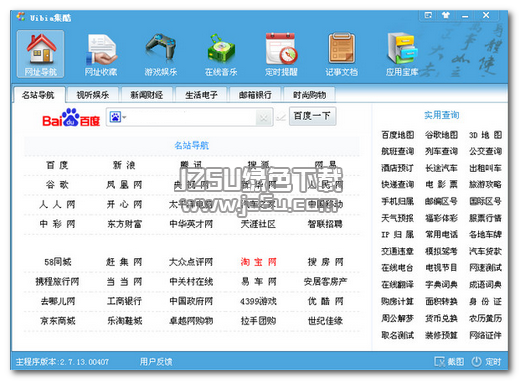Click the 定时 power timer icon
The height and width of the screenshot is (381, 519).
486,362
